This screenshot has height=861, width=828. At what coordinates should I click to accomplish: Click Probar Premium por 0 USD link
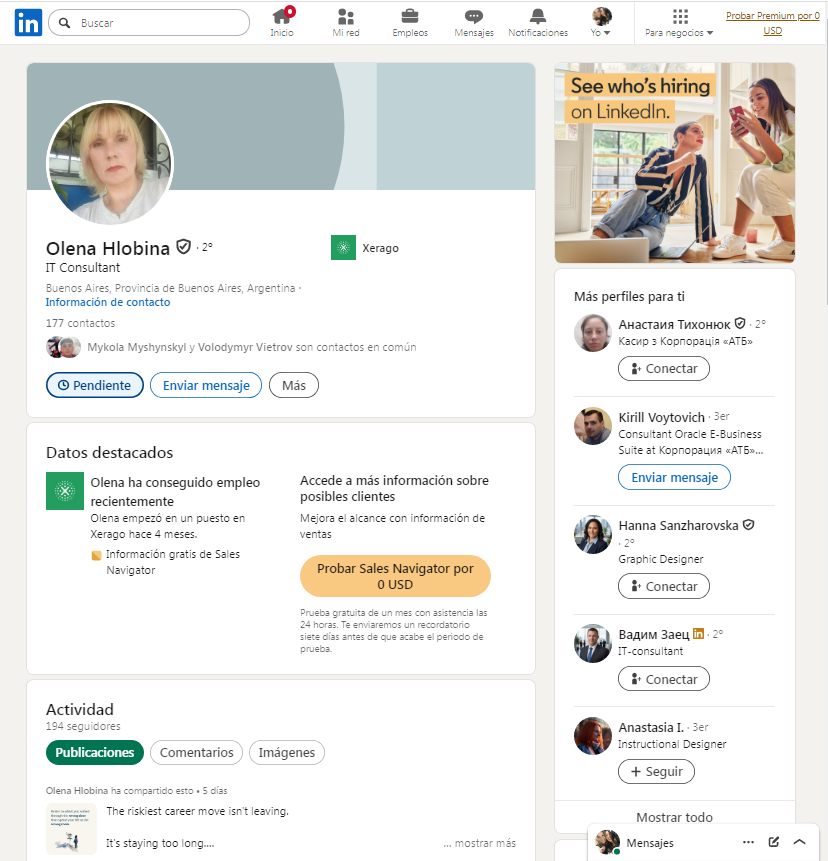(x=773, y=23)
